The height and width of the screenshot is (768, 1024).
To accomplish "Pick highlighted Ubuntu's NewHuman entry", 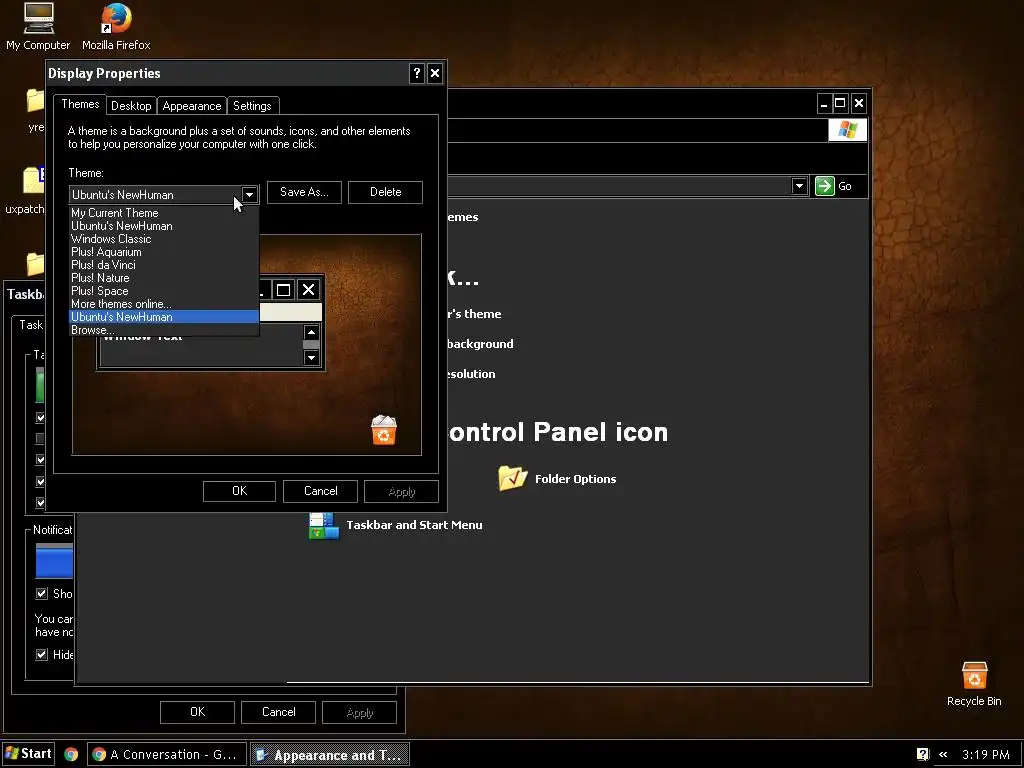I will coord(164,317).
